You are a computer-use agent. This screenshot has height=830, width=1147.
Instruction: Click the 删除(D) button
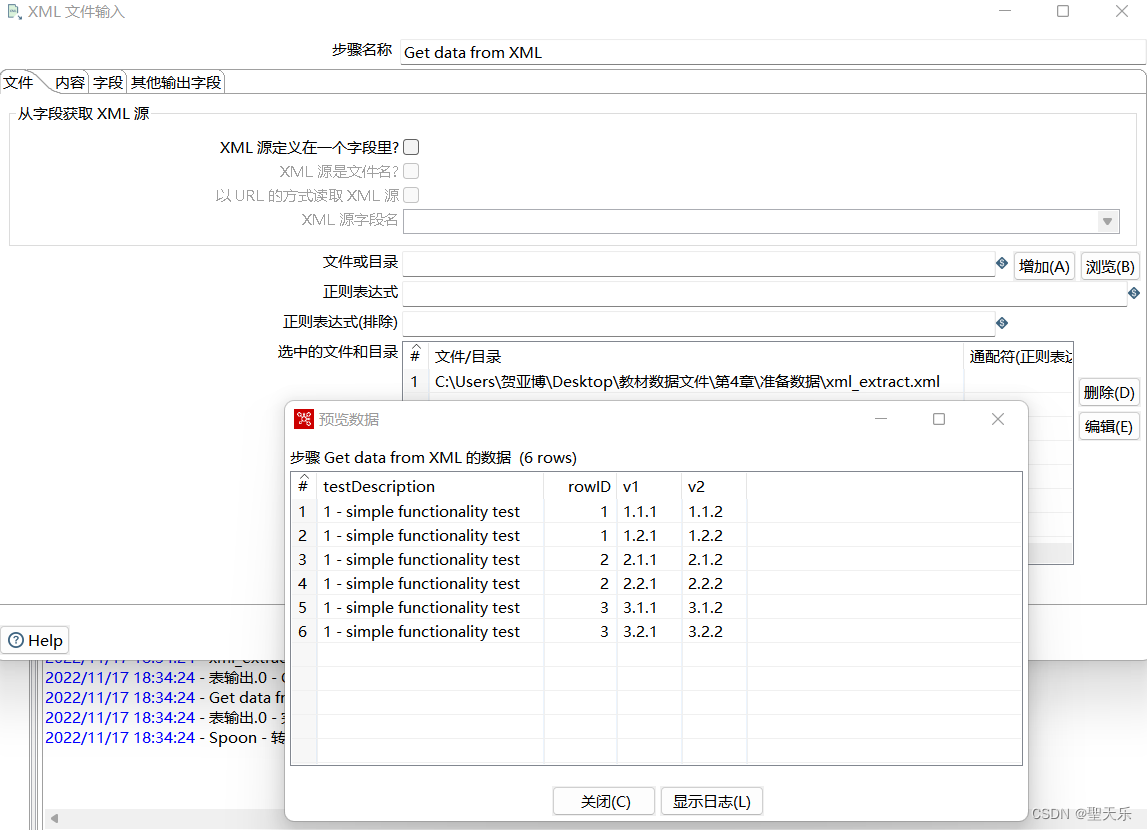click(x=1108, y=392)
